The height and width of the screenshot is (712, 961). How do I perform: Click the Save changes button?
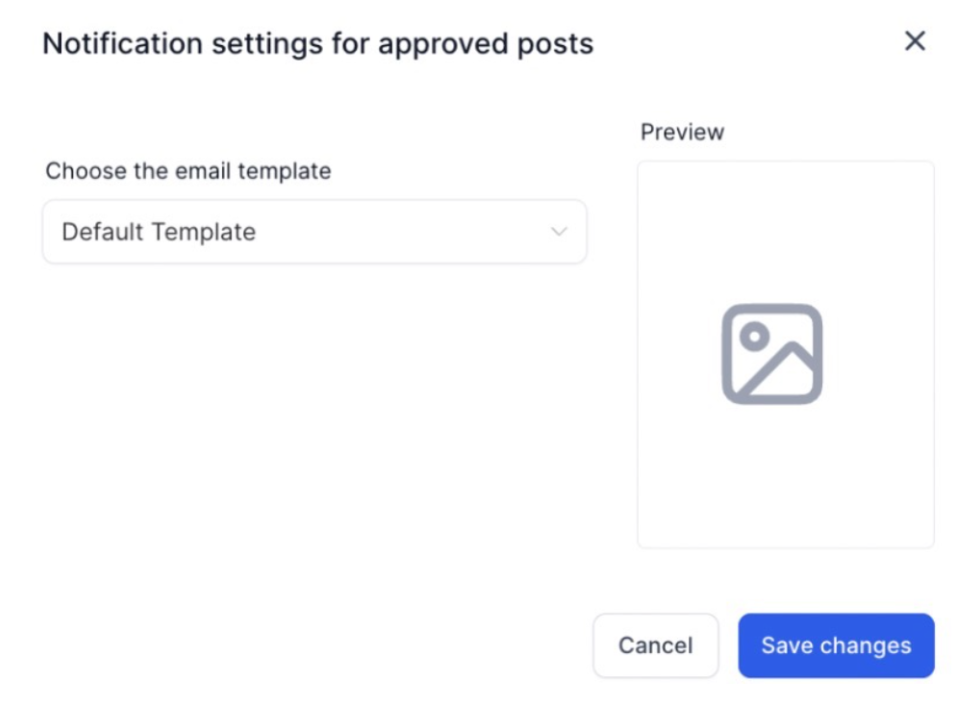[x=836, y=645]
